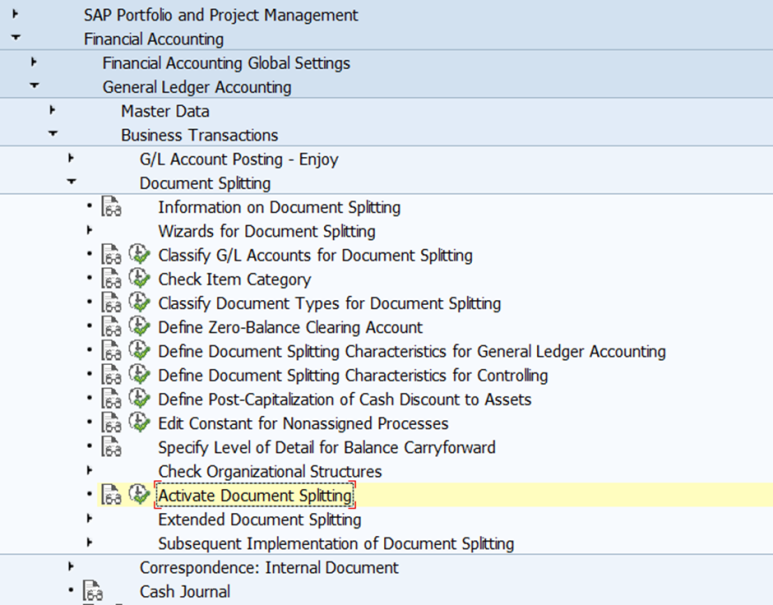Screen dimensions: 773x605
Task: Click 'Business Transactions' label
Action: [x=200, y=135]
